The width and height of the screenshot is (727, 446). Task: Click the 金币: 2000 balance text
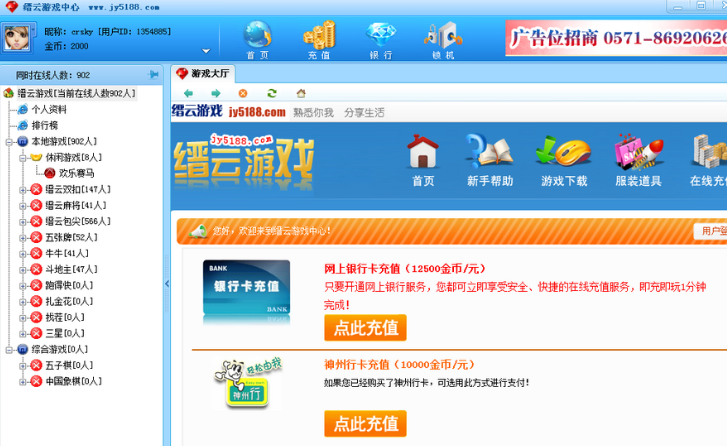tap(66, 46)
